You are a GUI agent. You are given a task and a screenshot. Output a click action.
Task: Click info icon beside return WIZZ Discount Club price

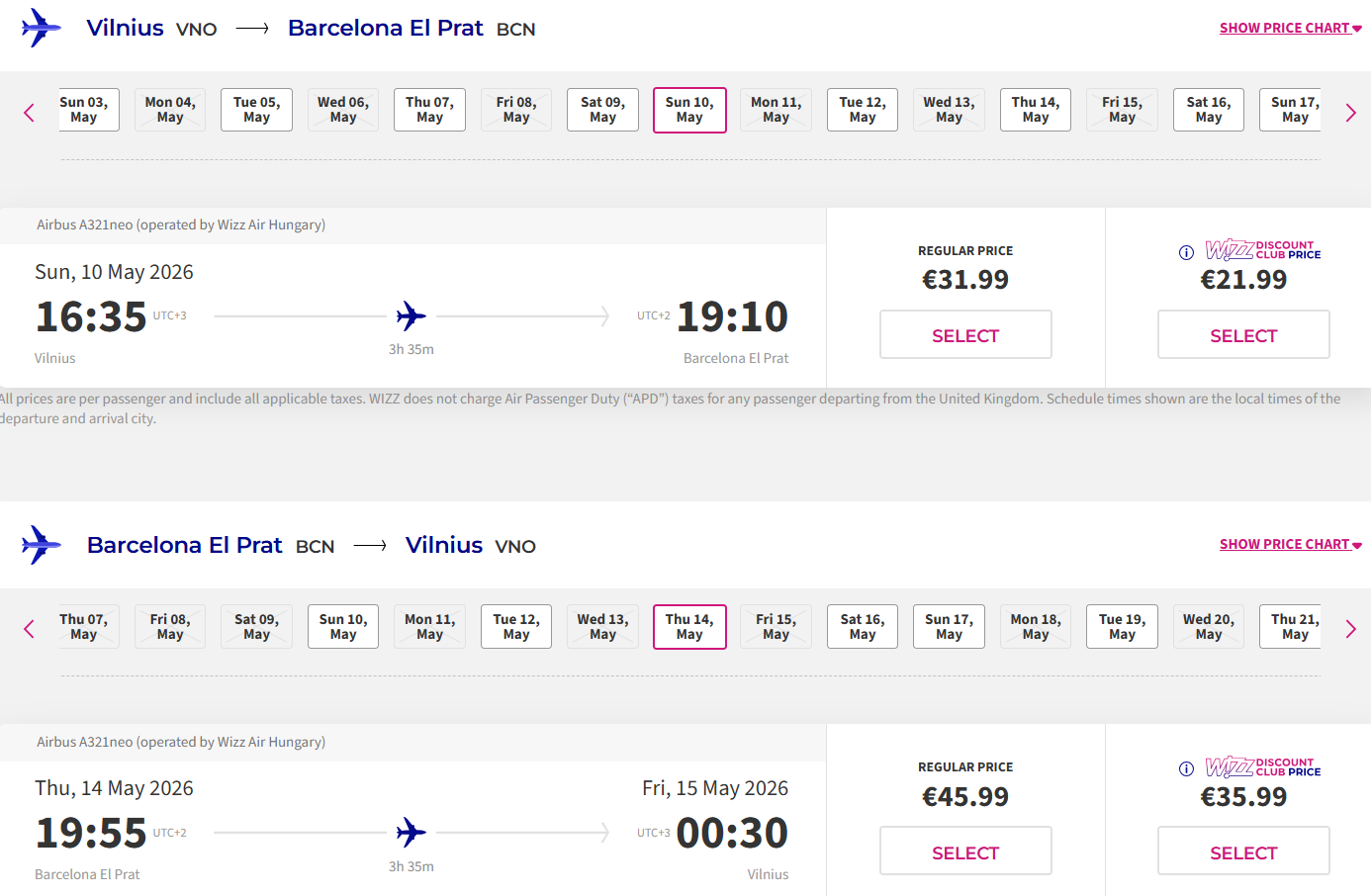(x=1186, y=768)
